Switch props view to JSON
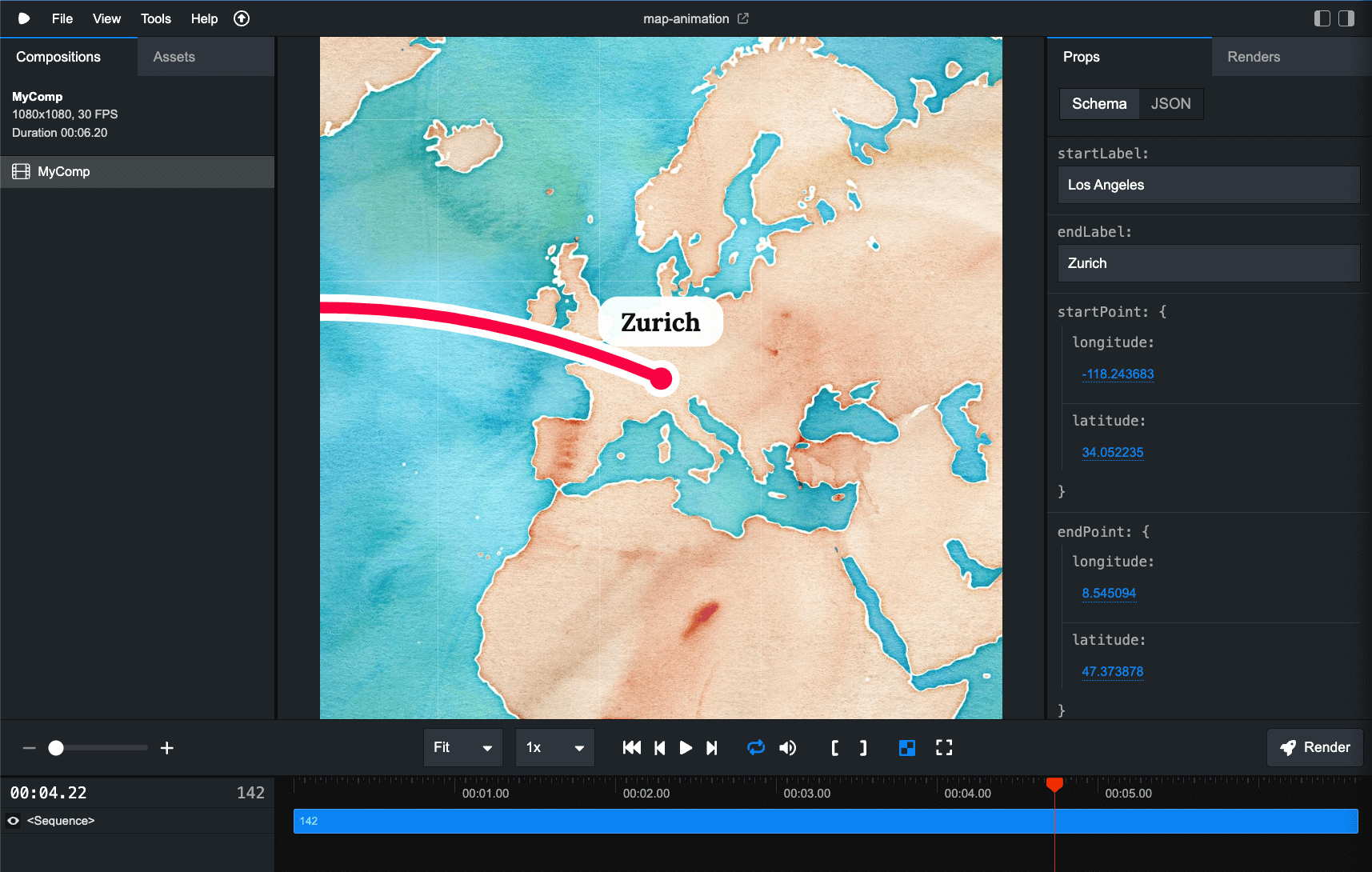Viewport: 1372px width, 872px height. coord(1170,104)
